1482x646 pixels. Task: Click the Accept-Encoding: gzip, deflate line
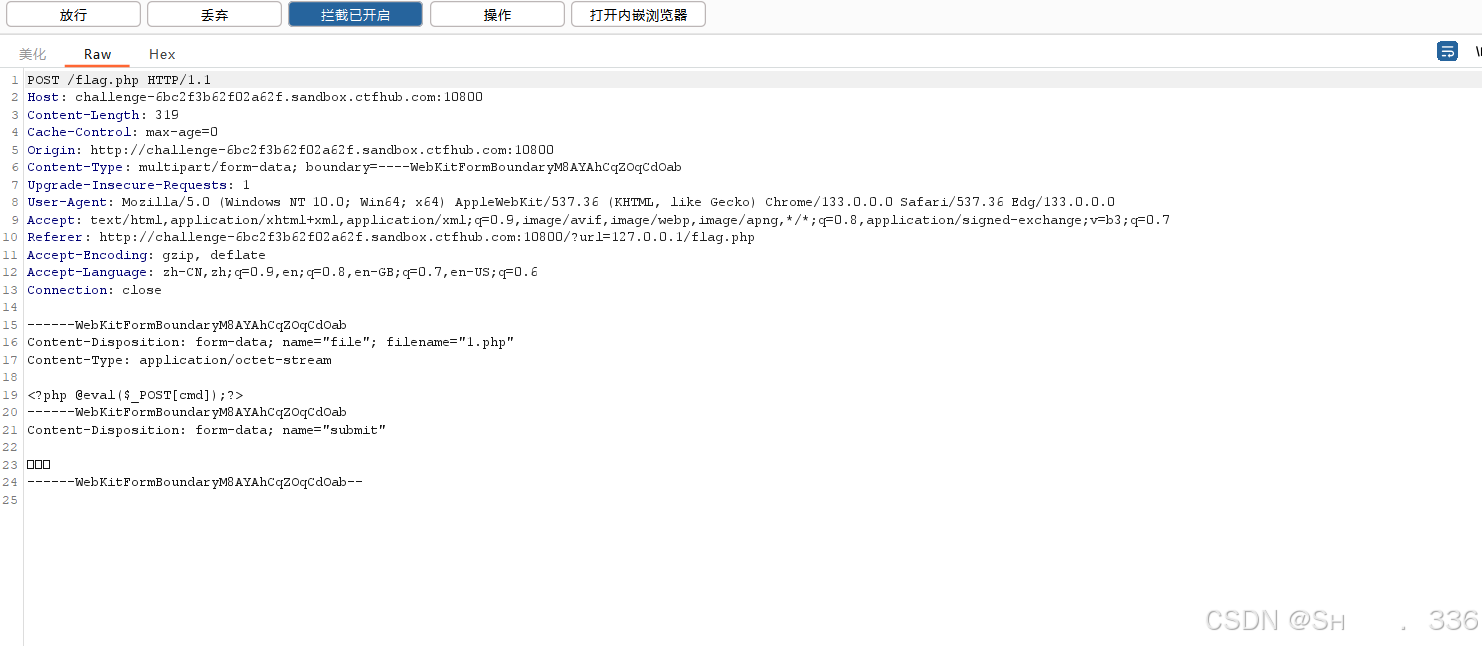(146, 255)
